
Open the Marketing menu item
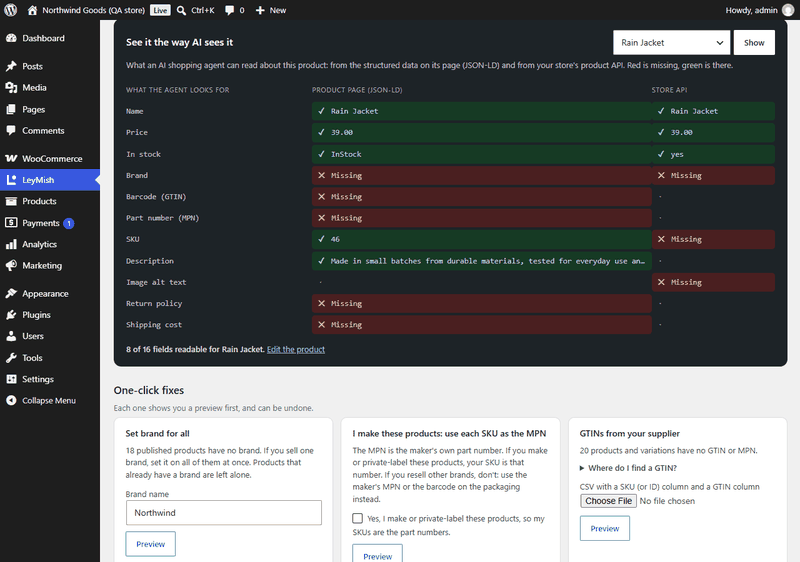pyautogui.click(x=50, y=266)
